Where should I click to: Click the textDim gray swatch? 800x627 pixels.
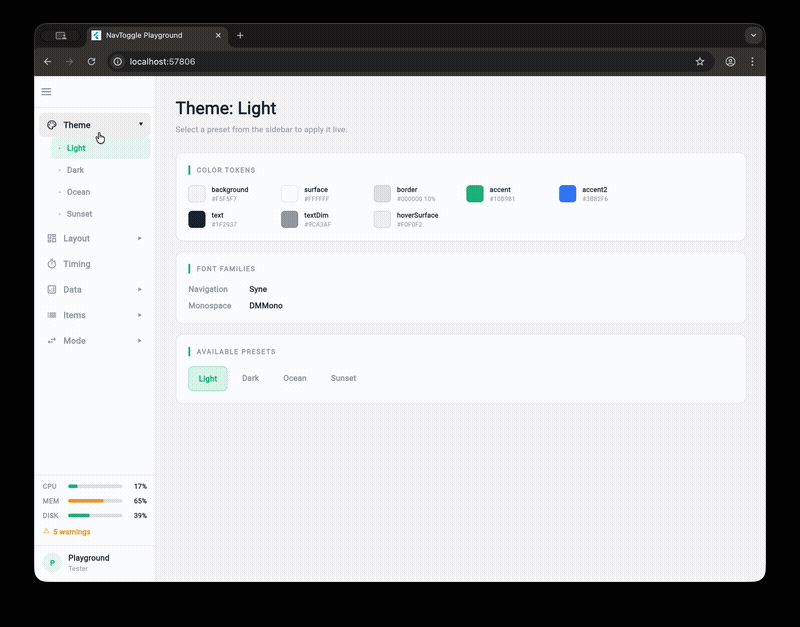point(289,219)
